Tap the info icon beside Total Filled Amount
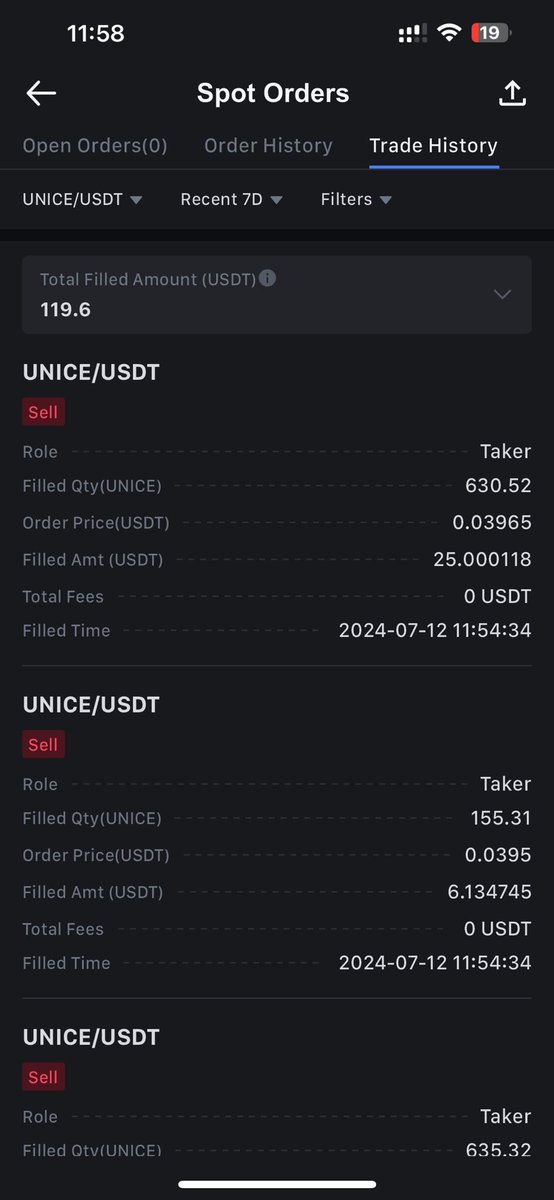The image size is (554, 1200). (267, 278)
